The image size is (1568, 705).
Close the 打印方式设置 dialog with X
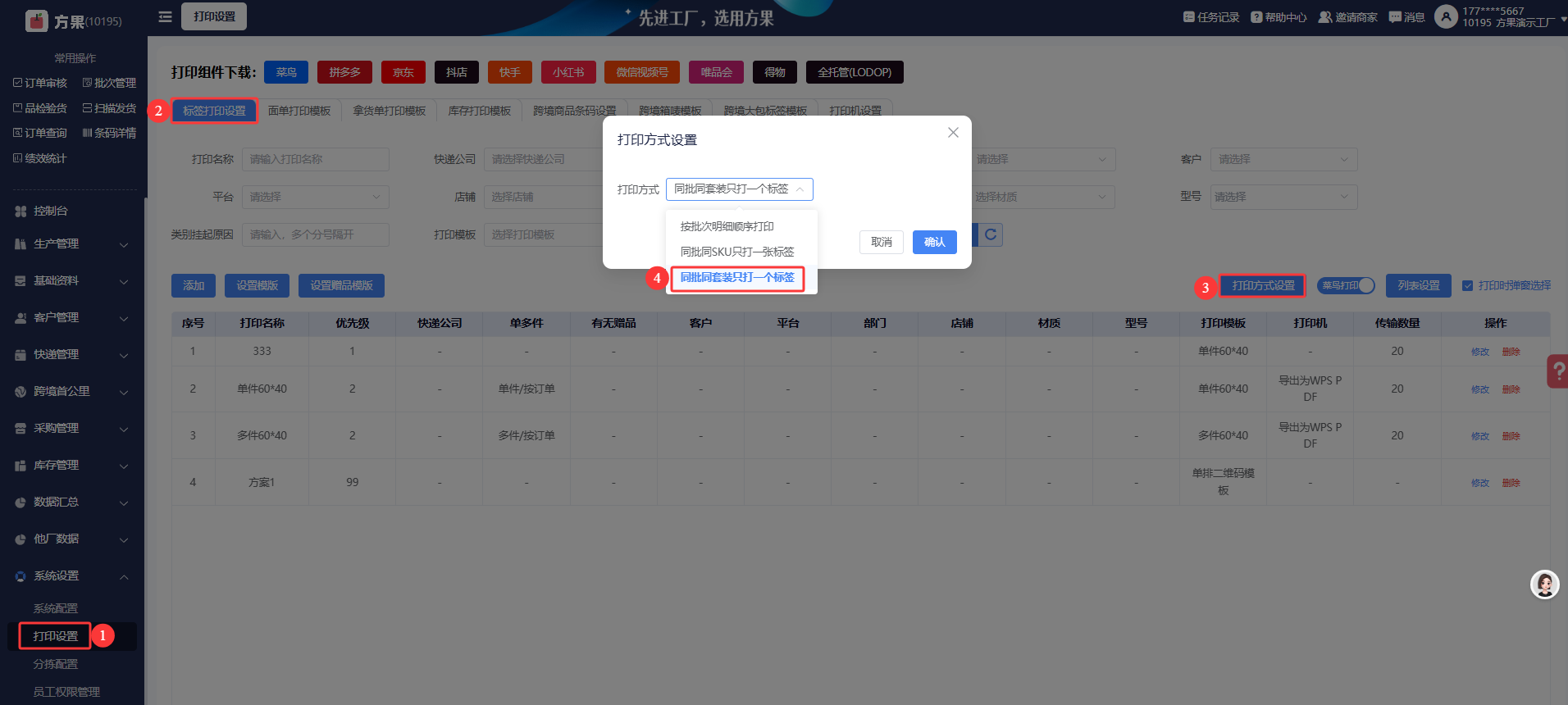coord(953,133)
